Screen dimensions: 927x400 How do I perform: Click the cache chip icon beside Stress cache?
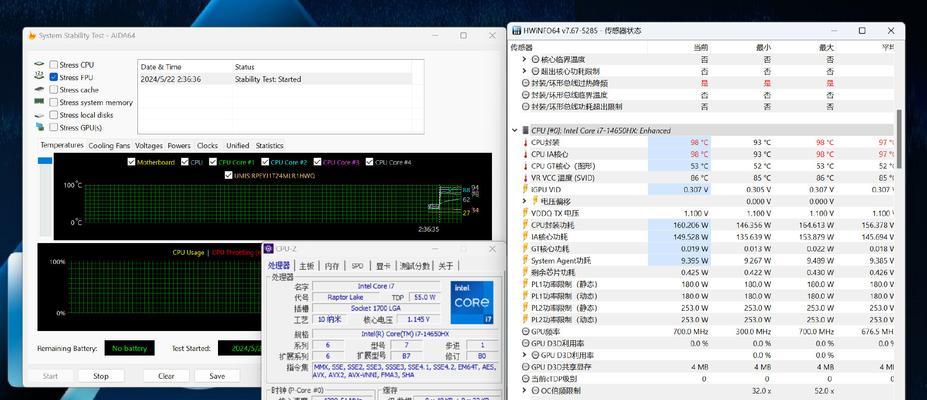(x=39, y=89)
